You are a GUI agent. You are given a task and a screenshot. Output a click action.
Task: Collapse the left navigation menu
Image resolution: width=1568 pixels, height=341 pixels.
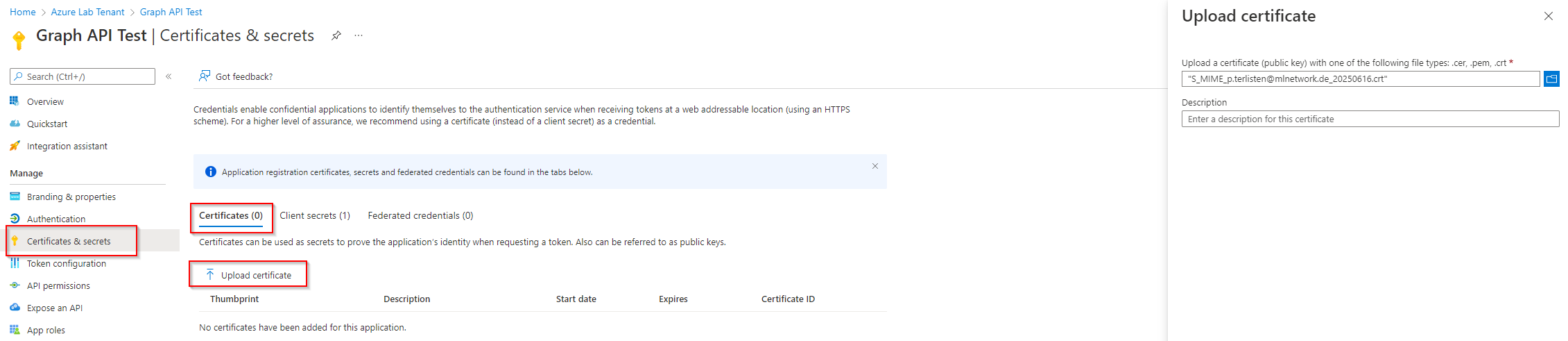click(x=169, y=76)
